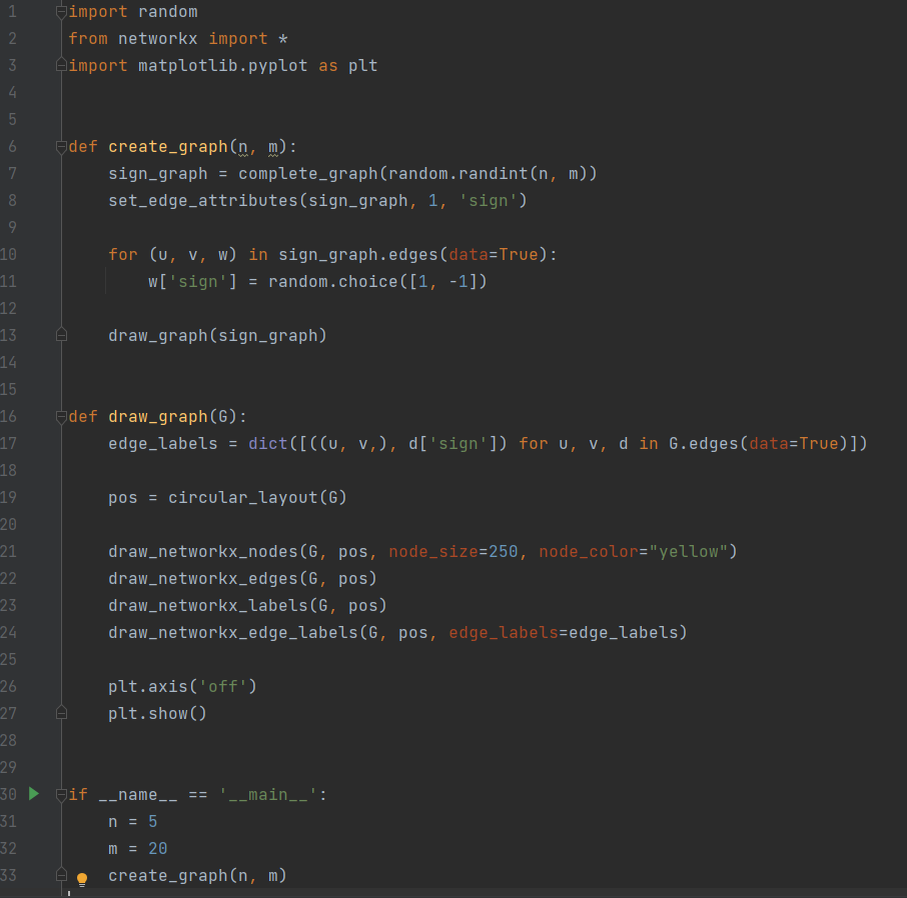This screenshot has width=907, height=898.
Task: Click 'networkx' in the from-import statement
Action: [157, 39]
